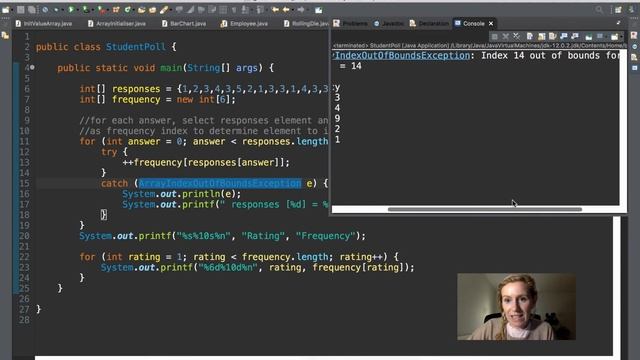Image resolution: width=640 pixels, height=360 pixels.
Task: Collapse the main method fold marker at line 4
Action: click(32, 67)
